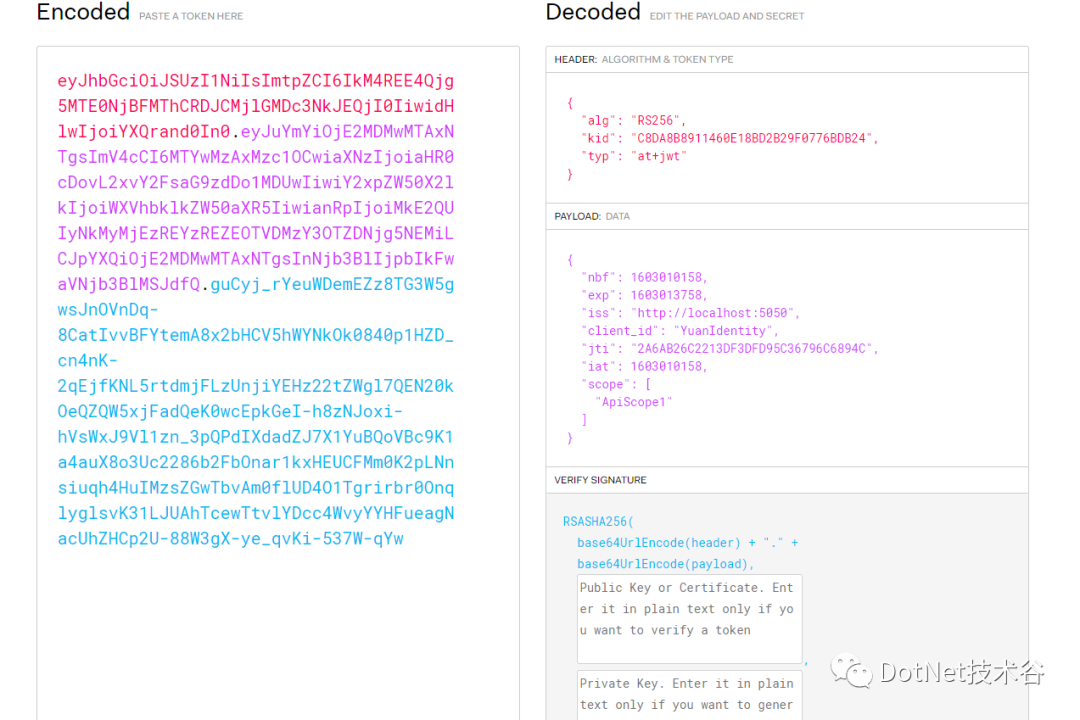Viewport: 1080px width, 720px height.
Task: Click the EDIT THE PAYLOAD AND SECRET hint
Action: coord(727,17)
